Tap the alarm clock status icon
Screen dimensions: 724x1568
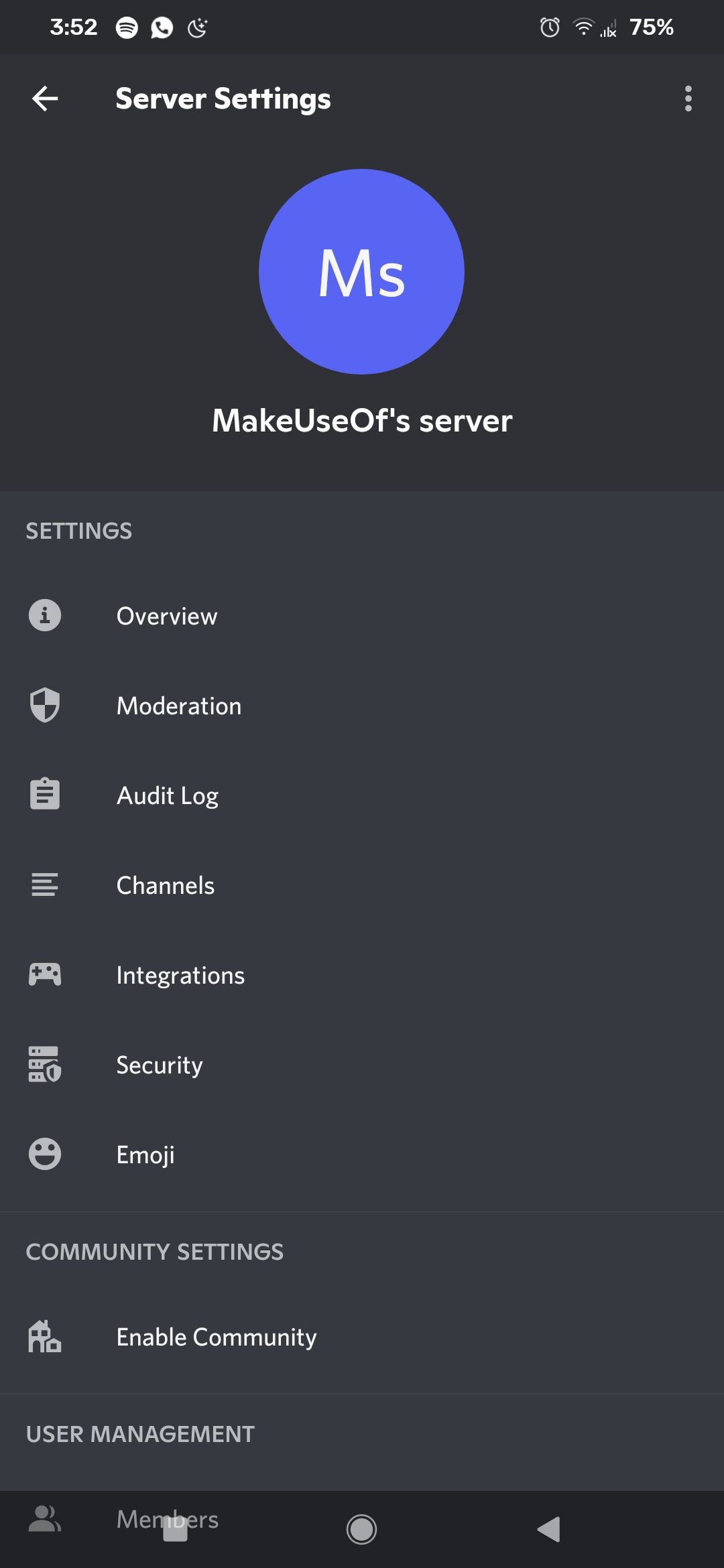tap(550, 27)
